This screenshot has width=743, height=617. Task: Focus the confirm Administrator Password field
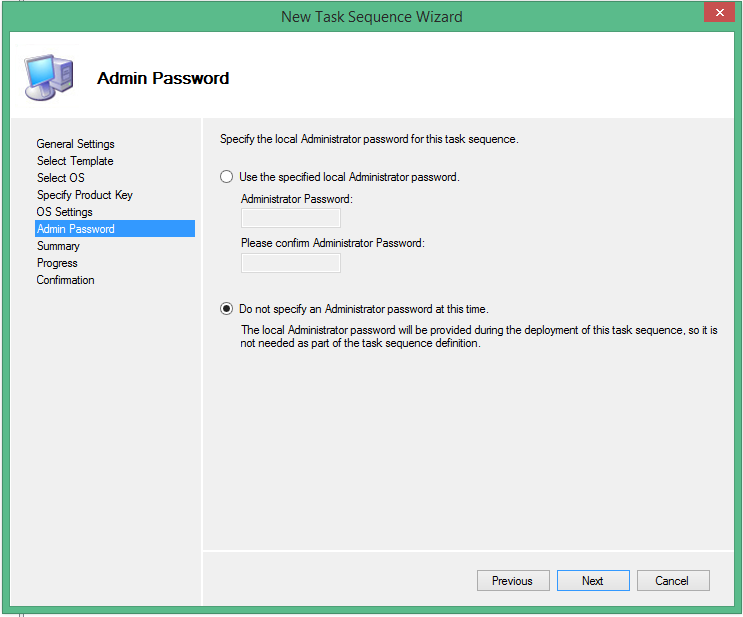pyautogui.click(x=291, y=263)
